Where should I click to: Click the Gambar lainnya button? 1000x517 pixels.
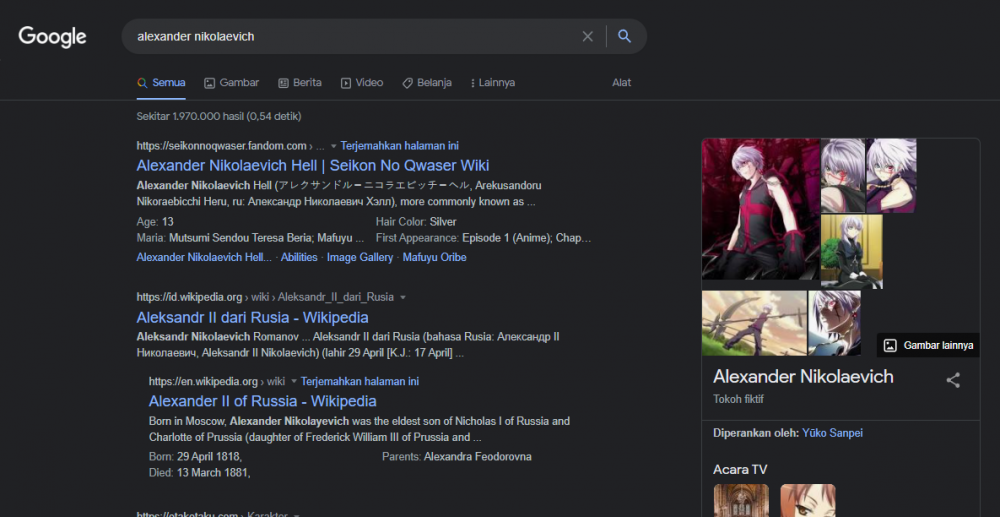(x=928, y=346)
